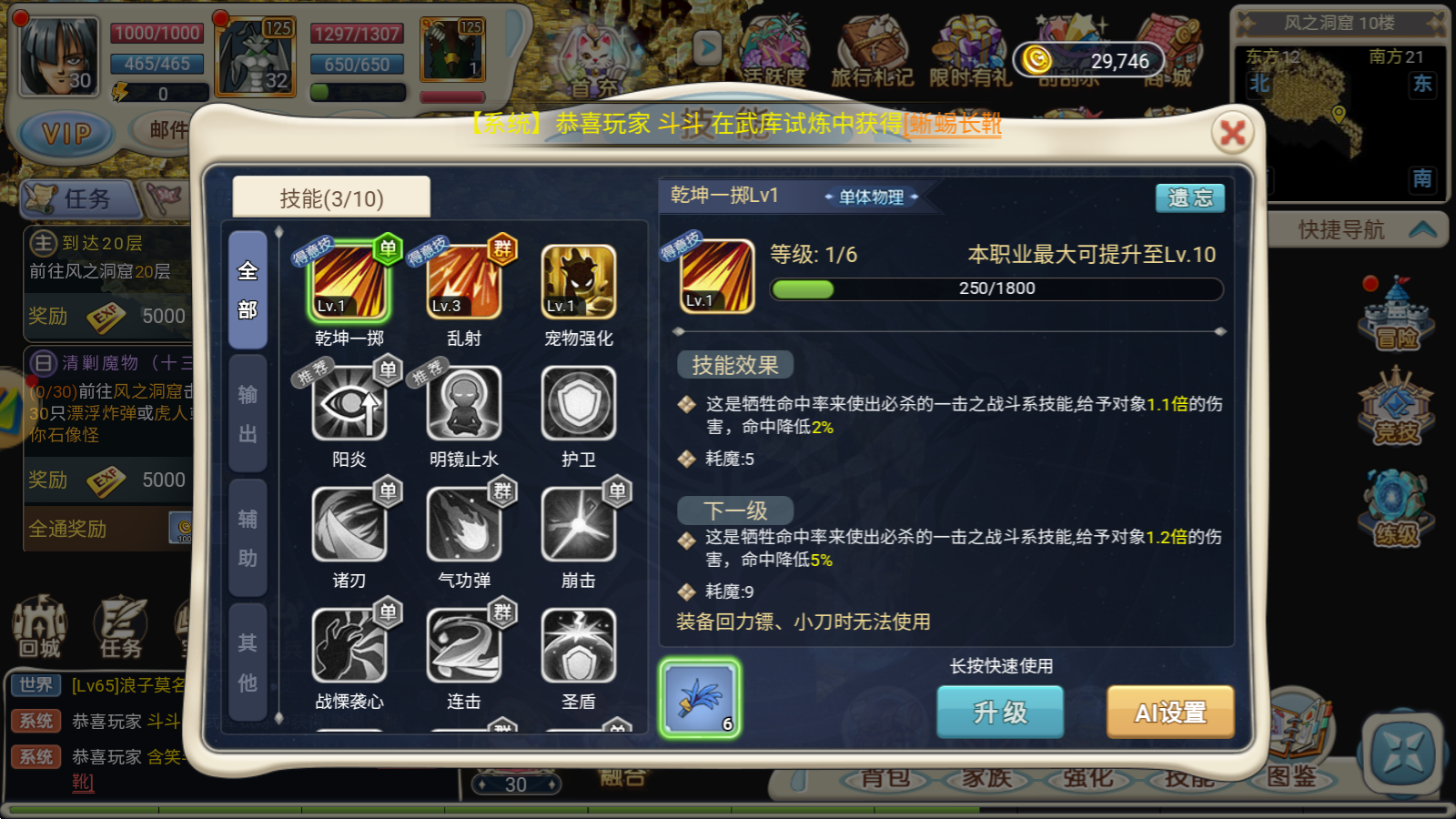Click the 升级 upgrade button

(x=1000, y=712)
